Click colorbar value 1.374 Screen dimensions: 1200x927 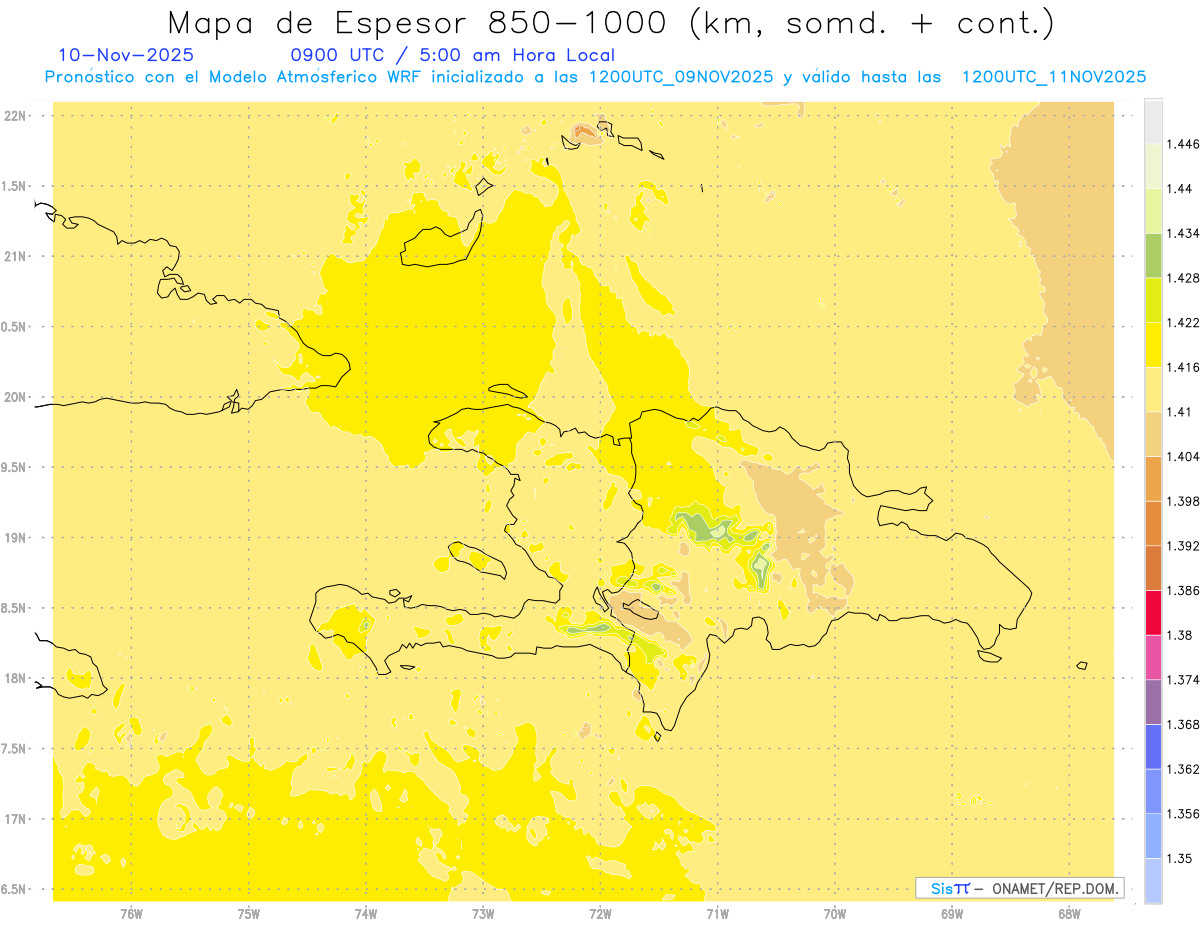click(1183, 680)
